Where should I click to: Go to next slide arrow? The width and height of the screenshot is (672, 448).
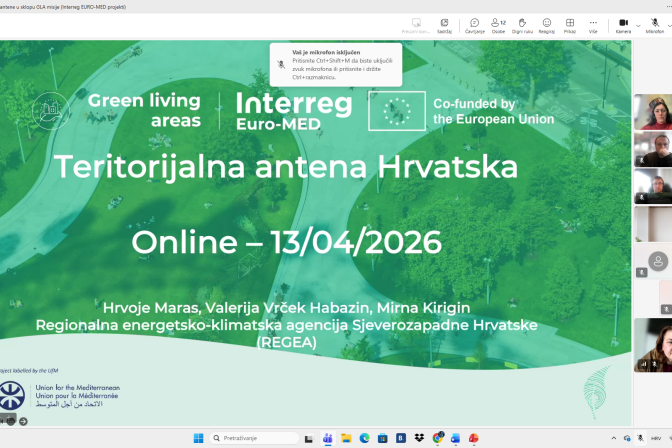coord(23,421)
